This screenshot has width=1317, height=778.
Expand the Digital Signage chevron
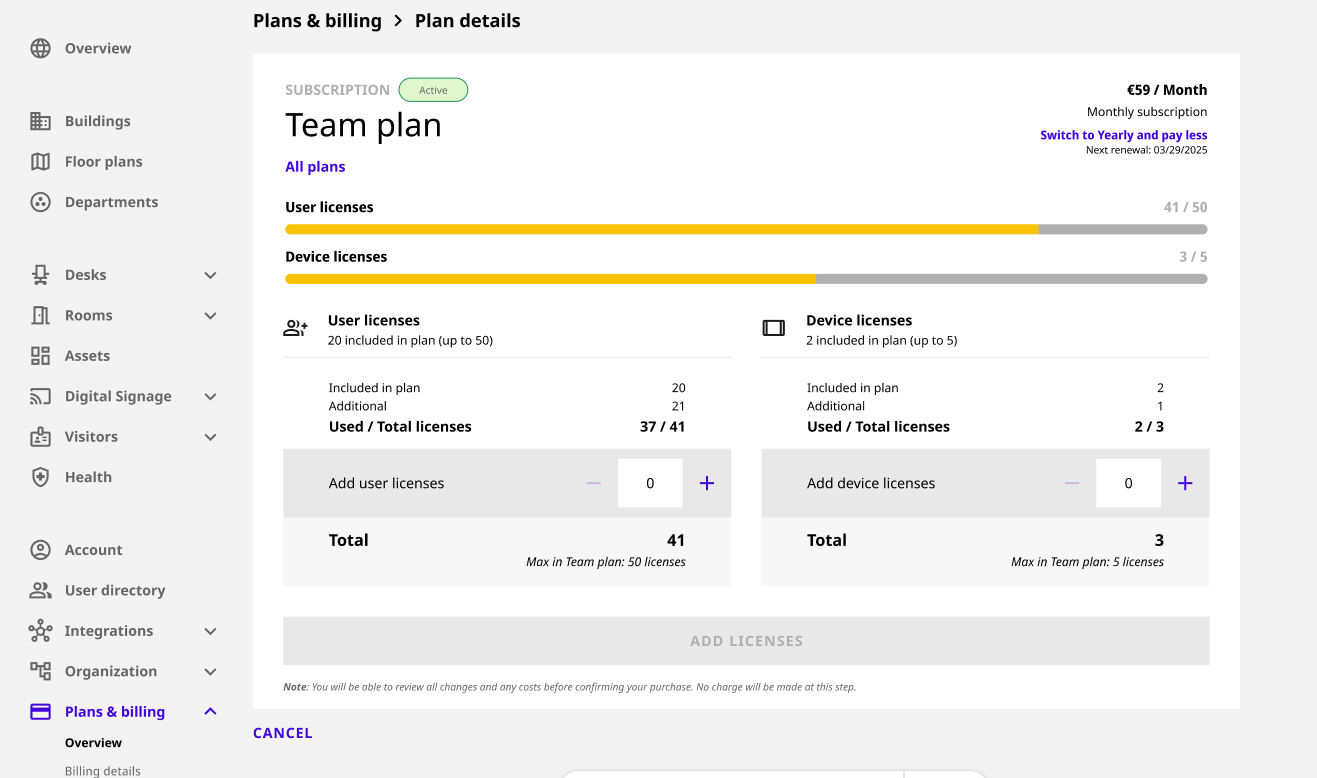[x=210, y=397]
